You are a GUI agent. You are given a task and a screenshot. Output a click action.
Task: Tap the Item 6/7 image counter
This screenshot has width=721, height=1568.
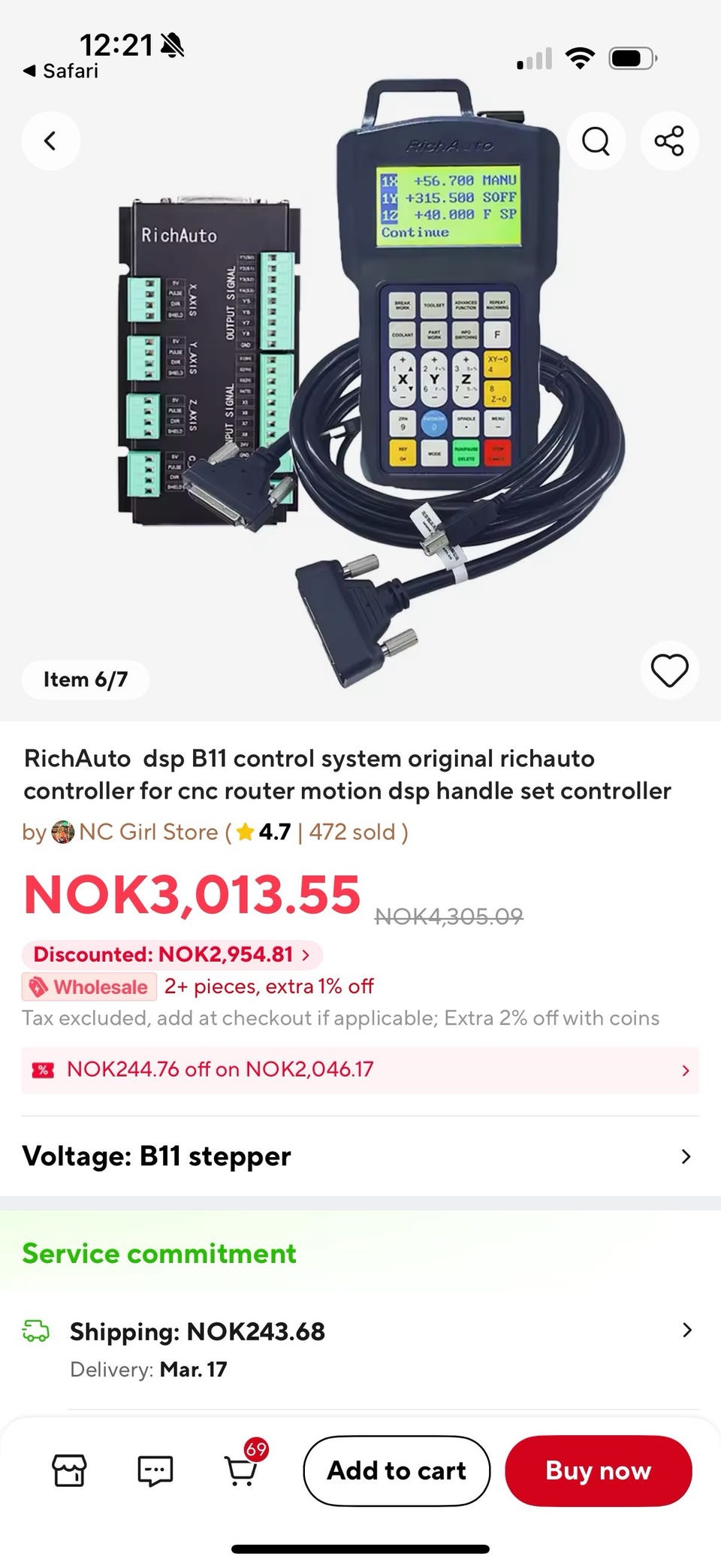pos(86,679)
